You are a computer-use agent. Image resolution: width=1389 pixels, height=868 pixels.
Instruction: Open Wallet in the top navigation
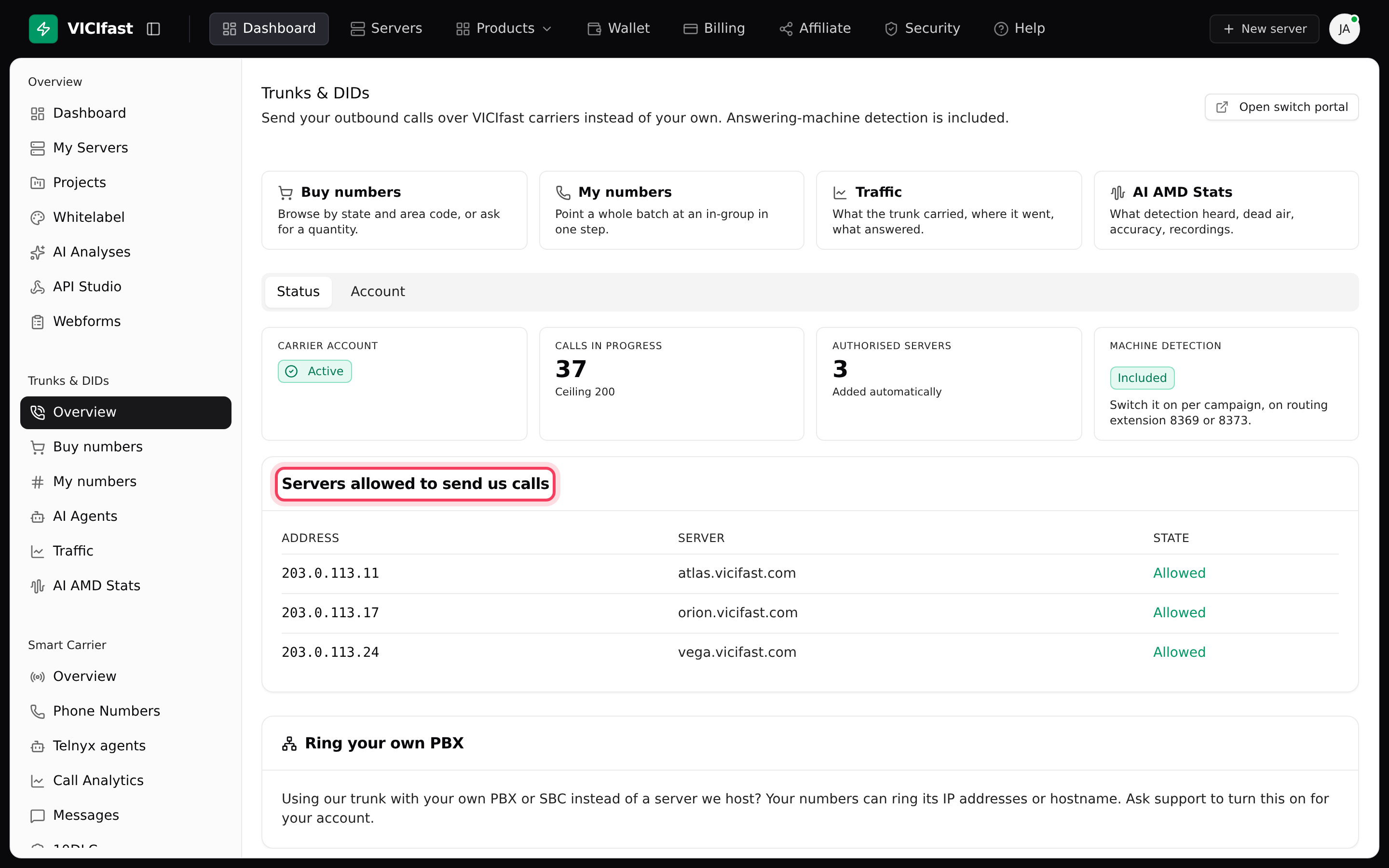(618, 29)
